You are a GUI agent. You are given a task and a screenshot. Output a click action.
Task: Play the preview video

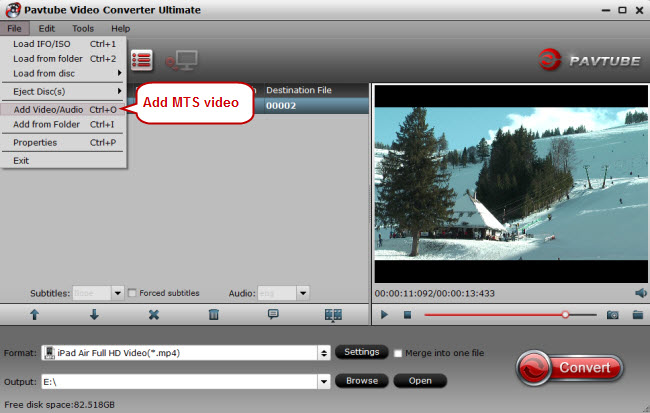(x=384, y=315)
